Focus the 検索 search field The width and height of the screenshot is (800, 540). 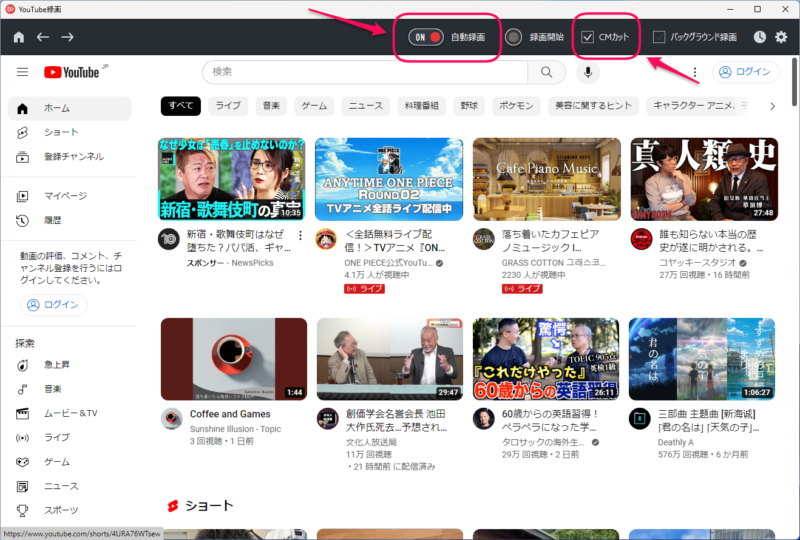(365, 72)
